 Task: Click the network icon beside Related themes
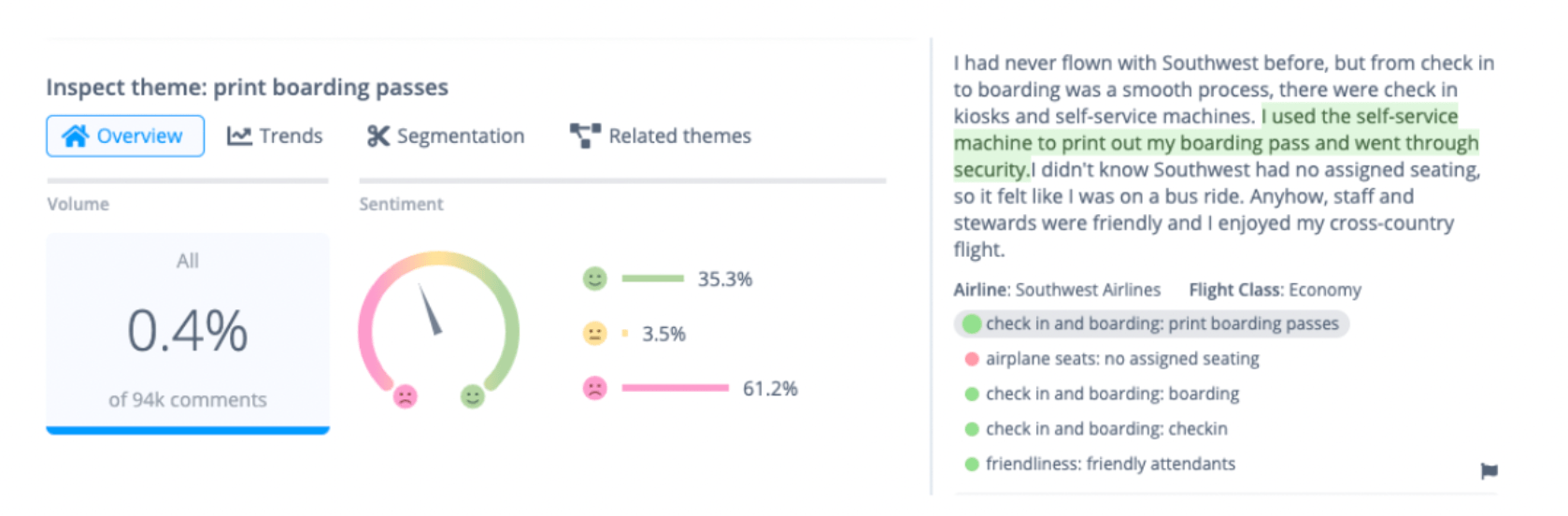(x=585, y=136)
